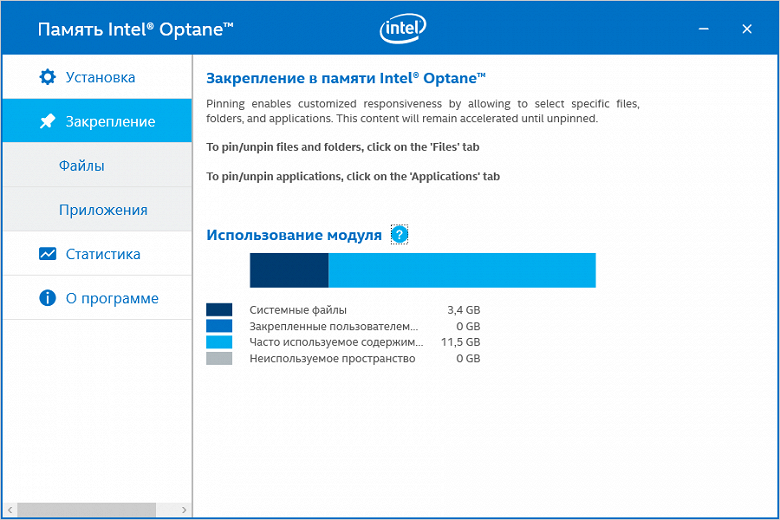Screen dimensions: 780x520
Task: Click the info icon beside О программе
Action: tap(47, 298)
